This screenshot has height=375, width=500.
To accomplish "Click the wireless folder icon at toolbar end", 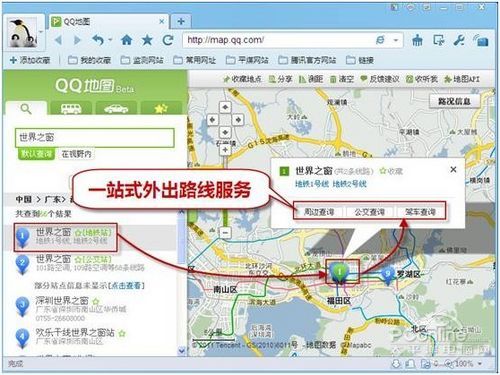I will click(481, 40).
